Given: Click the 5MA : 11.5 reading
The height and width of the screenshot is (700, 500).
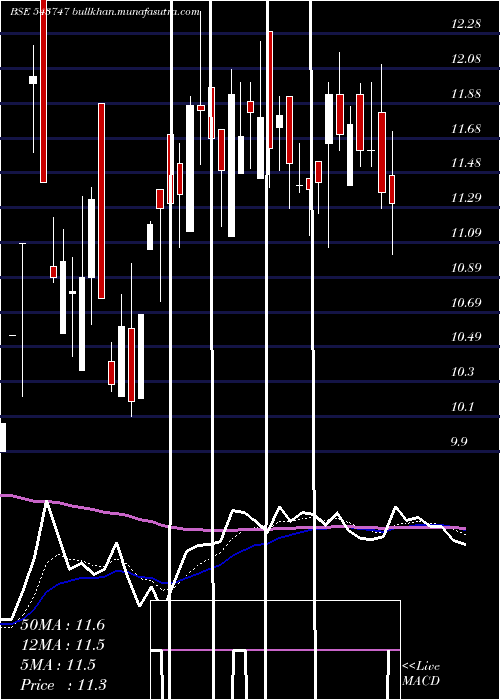Looking at the screenshot, I should [58, 665].
